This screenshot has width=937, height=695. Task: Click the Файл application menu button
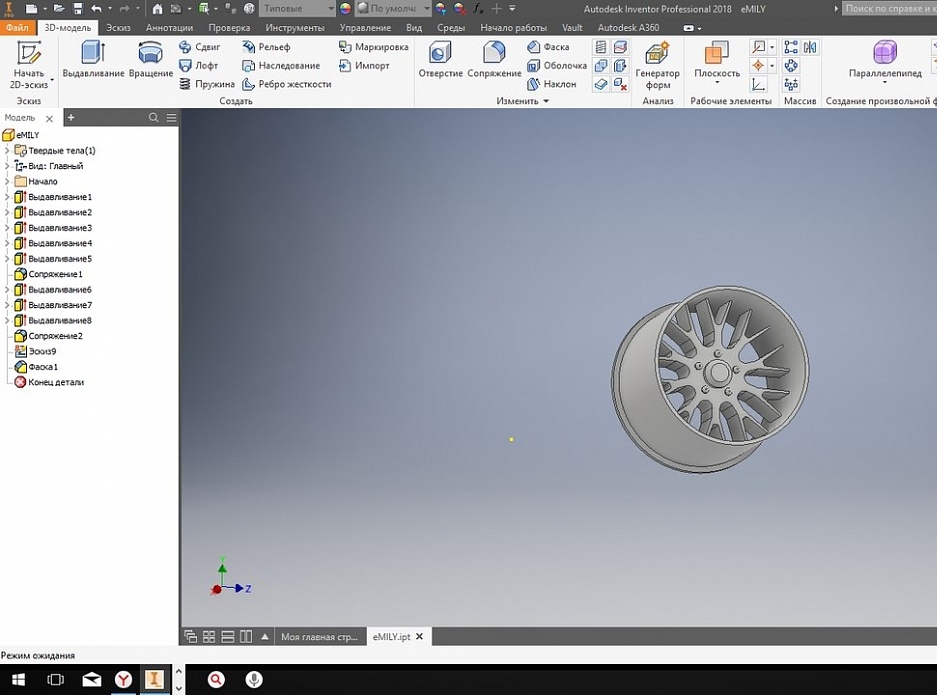tap(16, 28)
